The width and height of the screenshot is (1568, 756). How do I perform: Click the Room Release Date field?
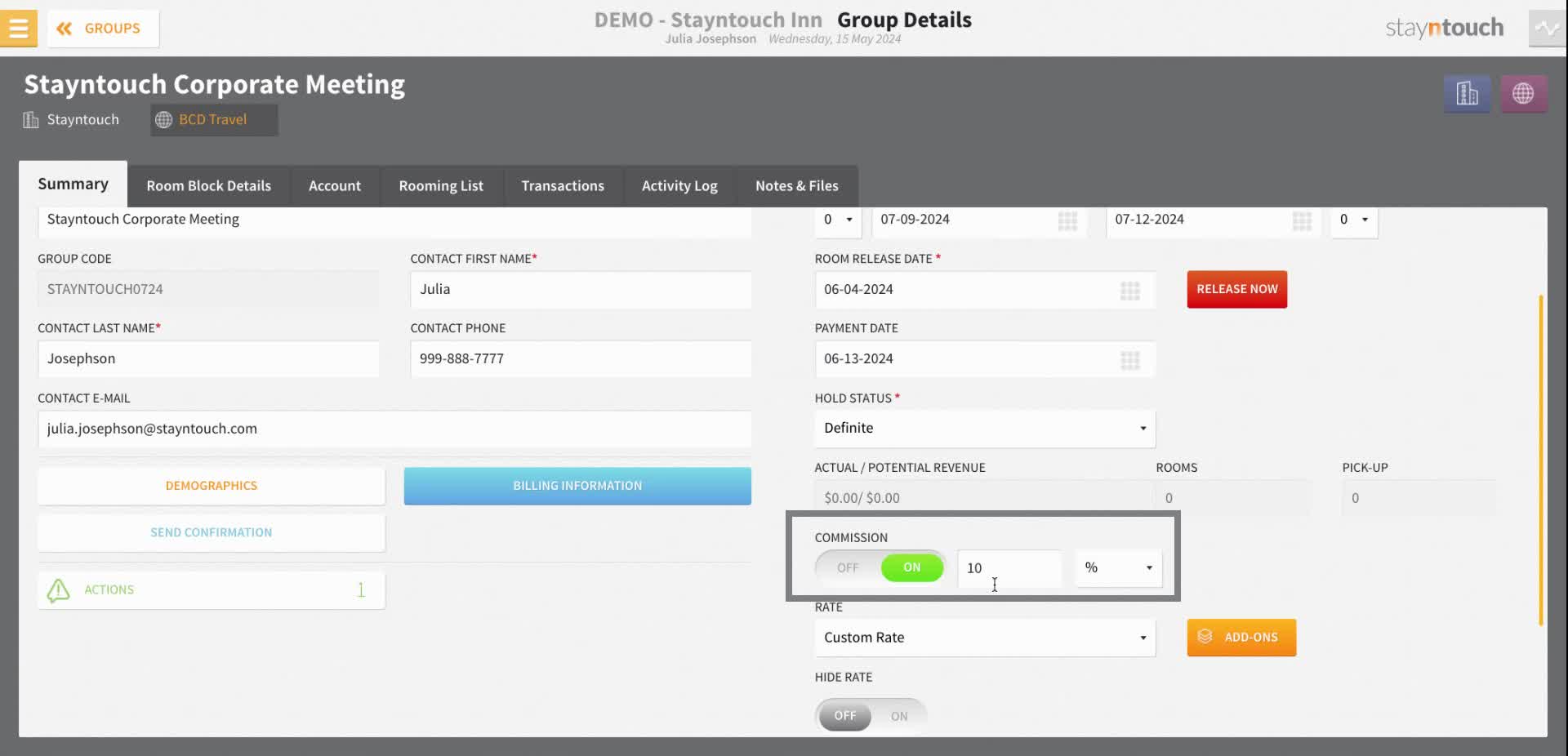point(985,290)
